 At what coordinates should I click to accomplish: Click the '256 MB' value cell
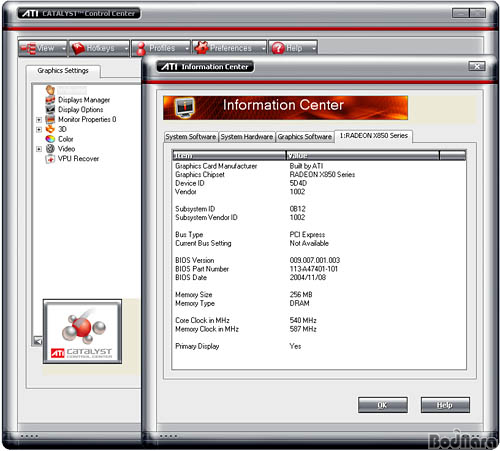point(301,294)
